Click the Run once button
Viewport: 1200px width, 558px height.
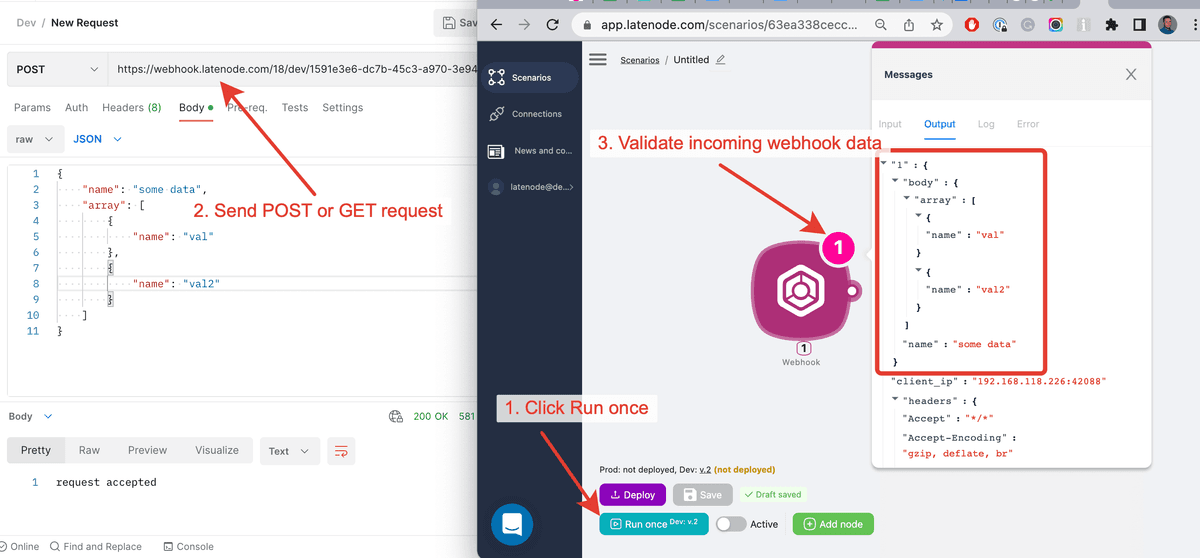(653, 523)
